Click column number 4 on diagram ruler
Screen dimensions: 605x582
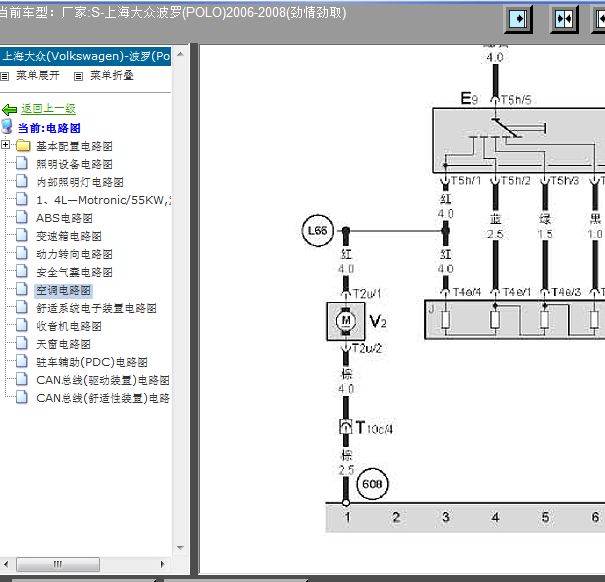click(x=495, y=517)
